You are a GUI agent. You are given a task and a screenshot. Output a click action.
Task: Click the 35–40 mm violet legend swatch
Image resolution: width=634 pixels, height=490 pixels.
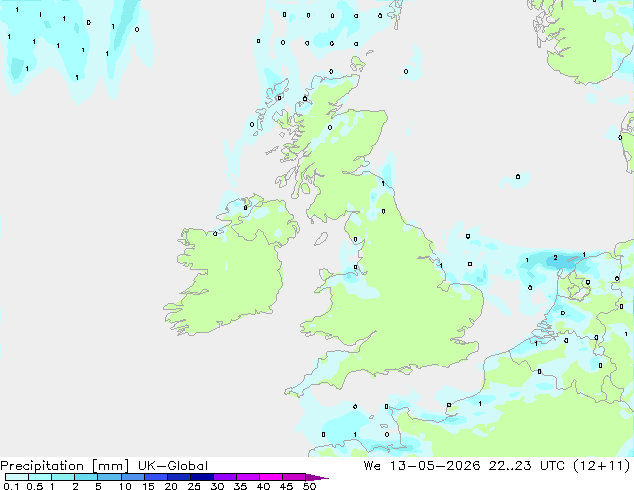coord(247,477)
